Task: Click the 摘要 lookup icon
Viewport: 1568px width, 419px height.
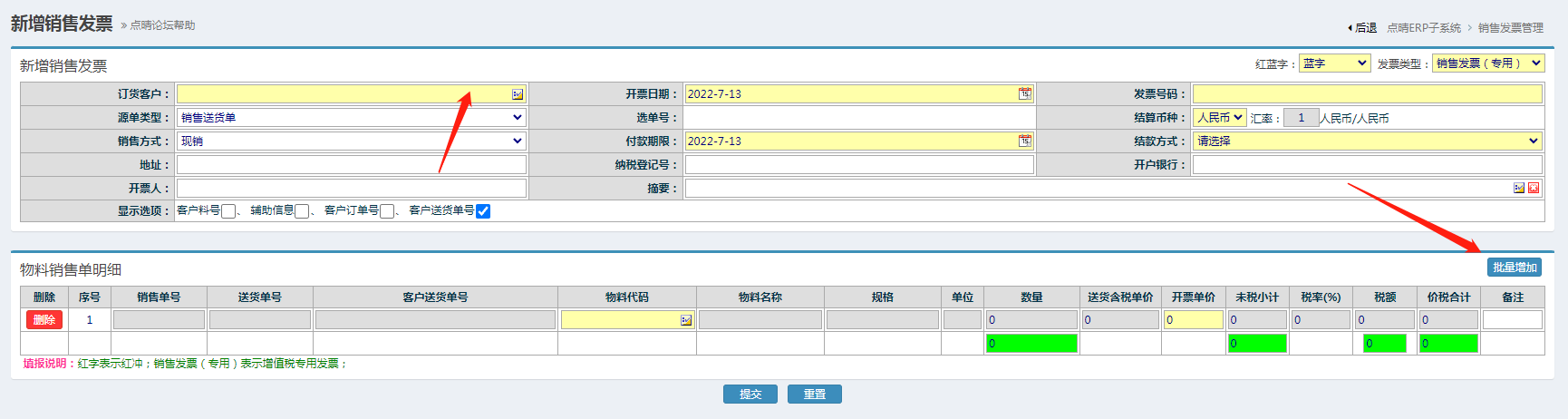Action: [x=1518, y=189]
